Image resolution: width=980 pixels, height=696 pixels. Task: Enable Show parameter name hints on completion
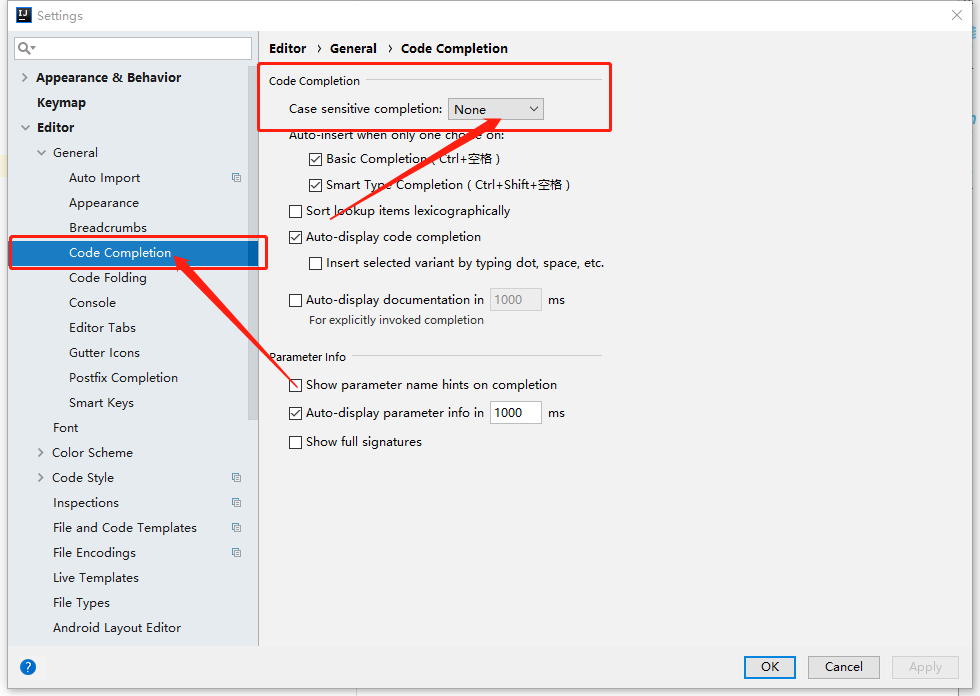point(296,385)
